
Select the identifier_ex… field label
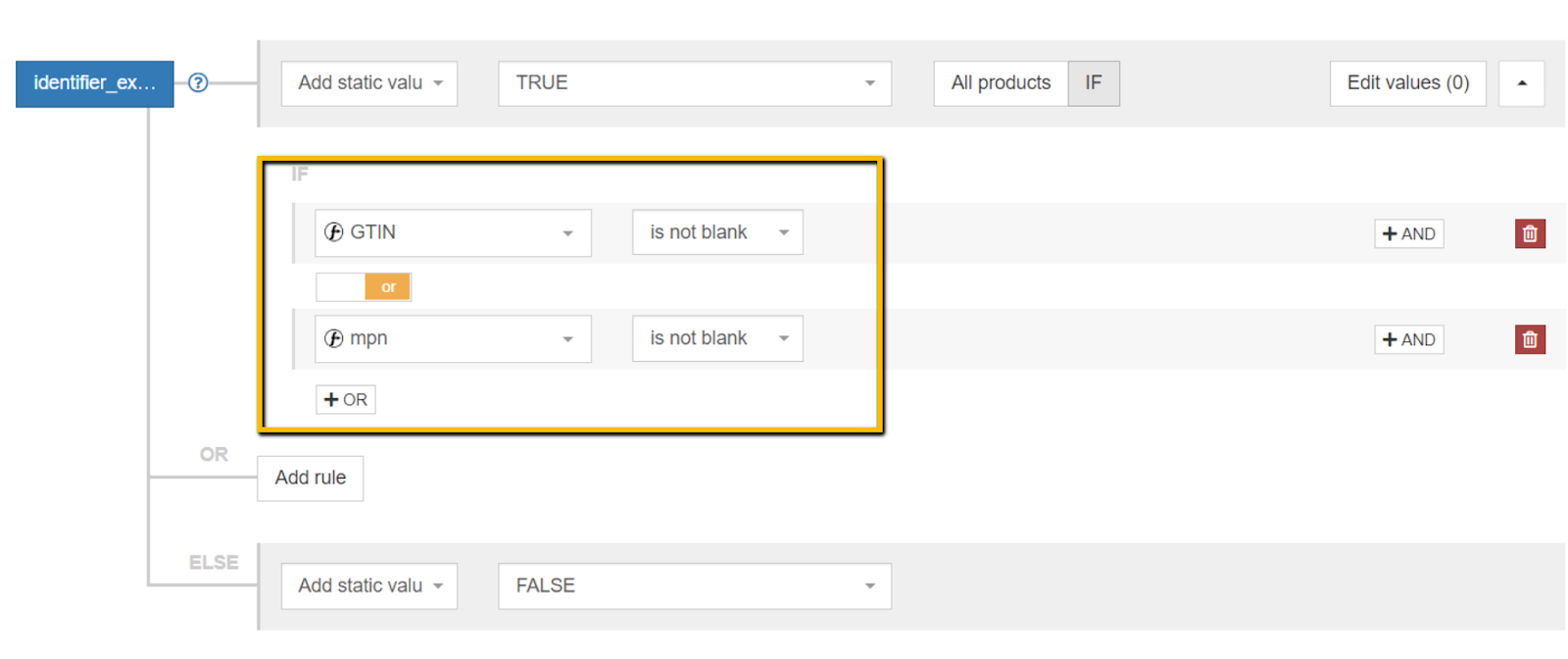pos(94,83)
